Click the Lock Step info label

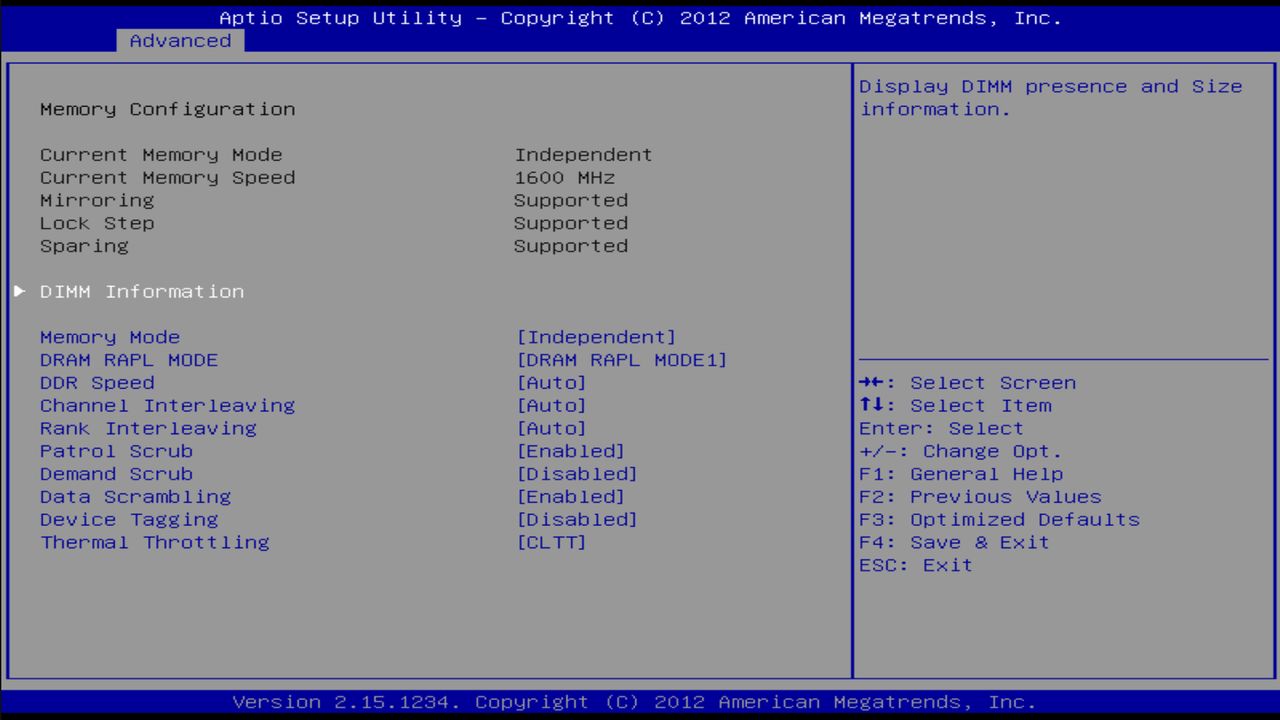point(97,223)
